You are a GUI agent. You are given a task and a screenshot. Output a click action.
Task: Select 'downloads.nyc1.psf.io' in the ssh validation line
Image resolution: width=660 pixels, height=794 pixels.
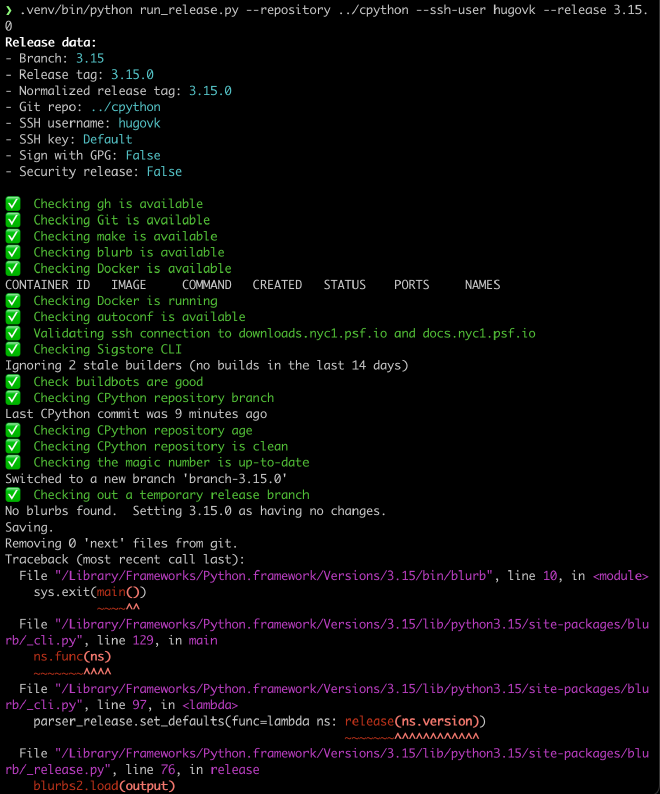coord(313,333)
